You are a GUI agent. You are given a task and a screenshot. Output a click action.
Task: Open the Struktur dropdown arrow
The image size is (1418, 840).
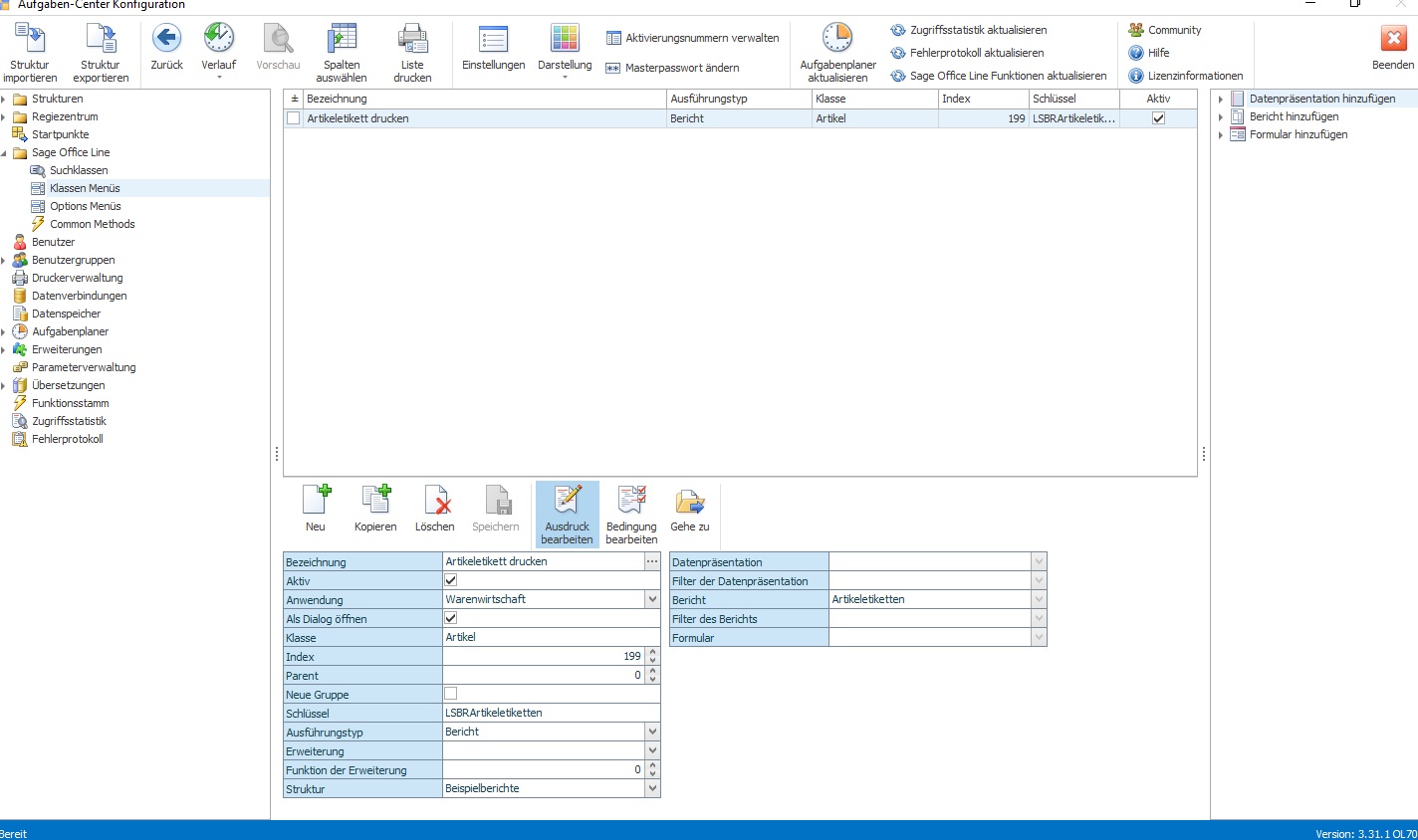652,788
